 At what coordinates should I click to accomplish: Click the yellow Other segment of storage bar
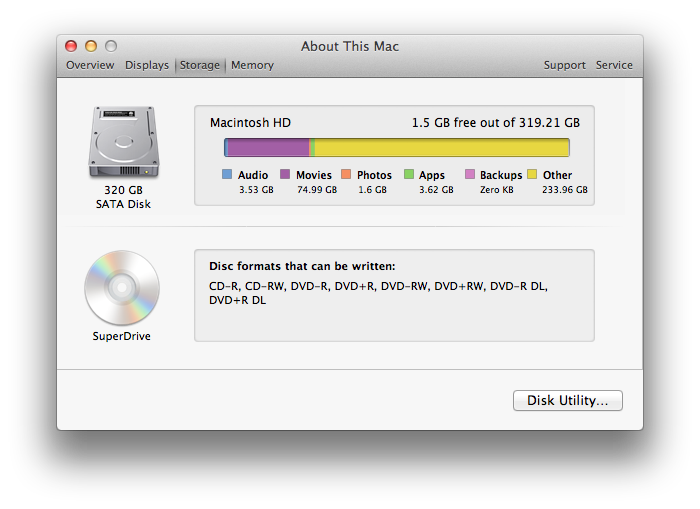click(440, 148)
